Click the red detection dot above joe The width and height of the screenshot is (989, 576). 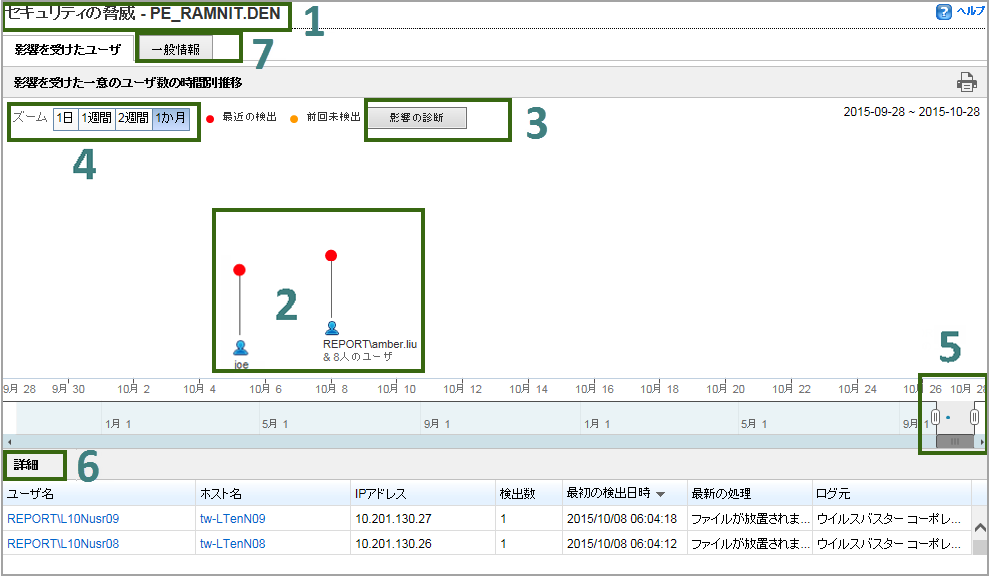239,270
